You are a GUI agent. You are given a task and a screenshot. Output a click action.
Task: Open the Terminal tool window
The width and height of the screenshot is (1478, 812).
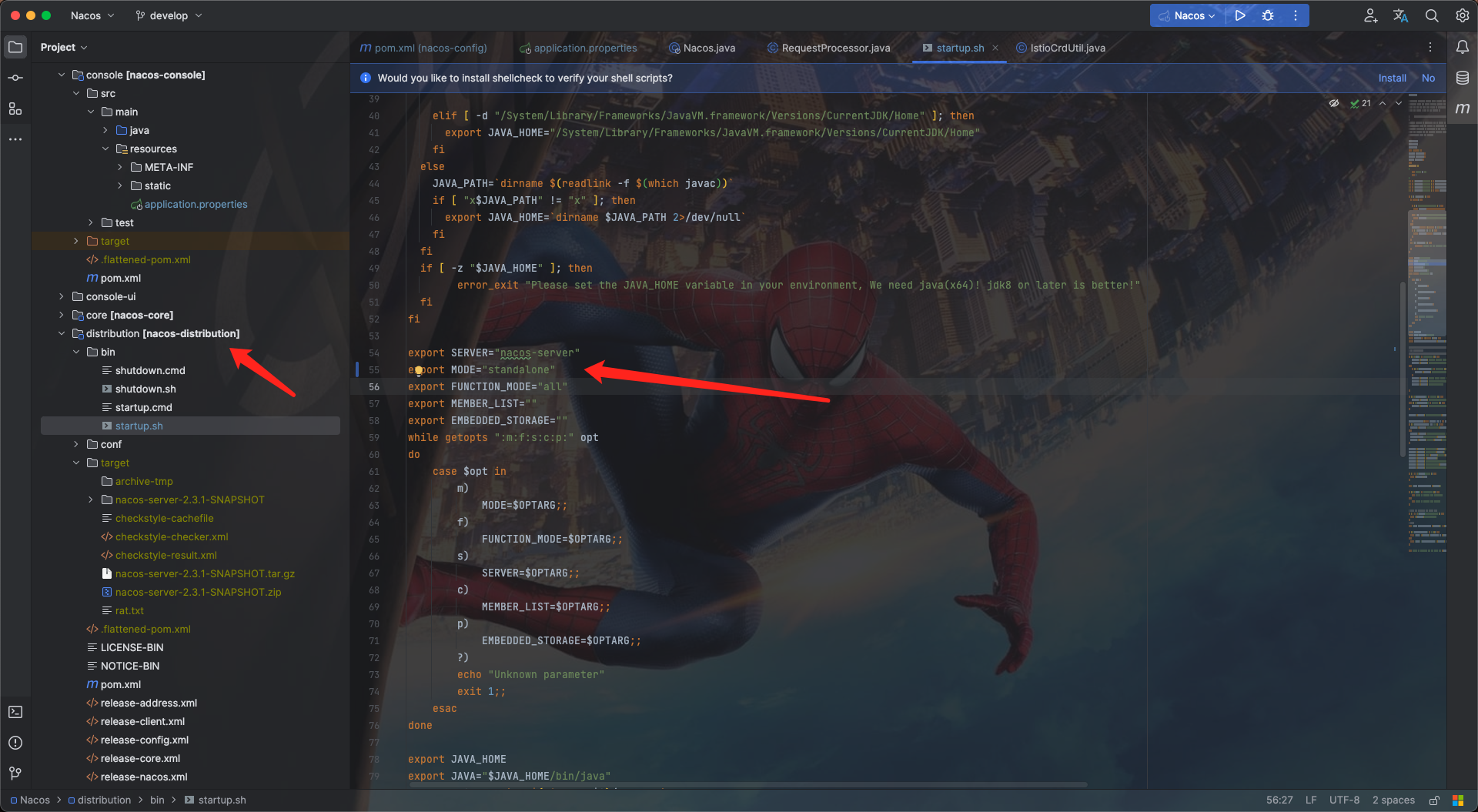15,712
